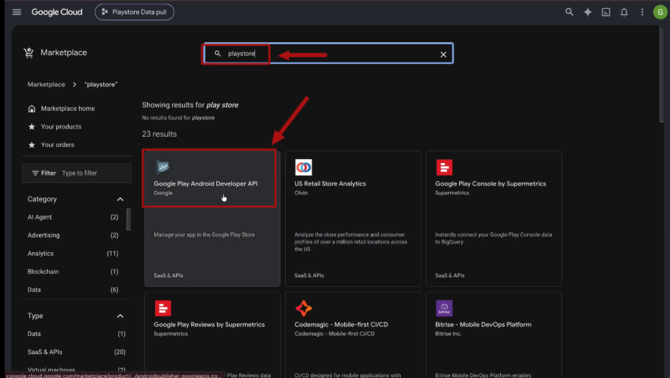Click the star icon beside Your products
The width and height of the screenshot is (670, 378).
tap(32, 126)
